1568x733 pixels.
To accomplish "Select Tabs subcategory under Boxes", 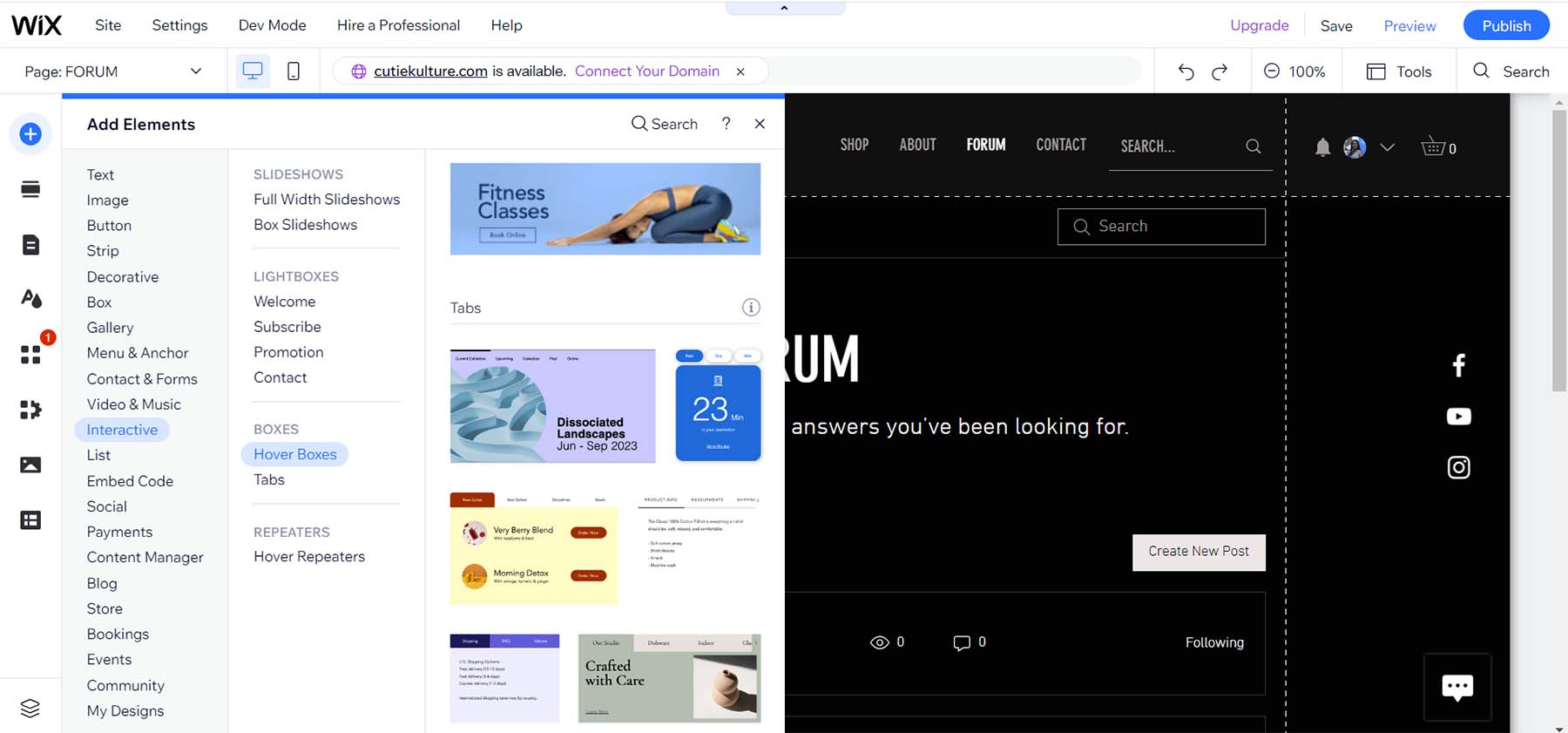I will click(269, 479).
